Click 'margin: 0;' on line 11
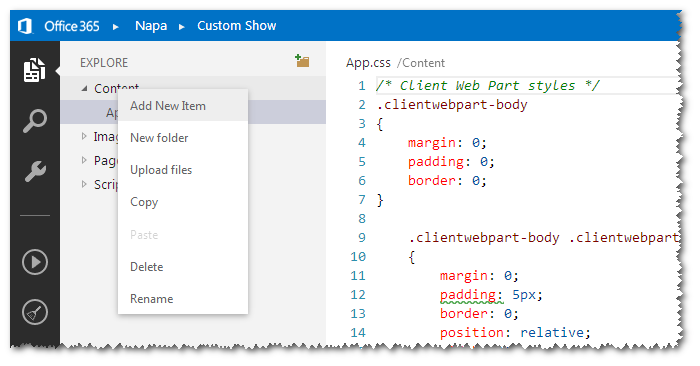 (x=479, y=276)
